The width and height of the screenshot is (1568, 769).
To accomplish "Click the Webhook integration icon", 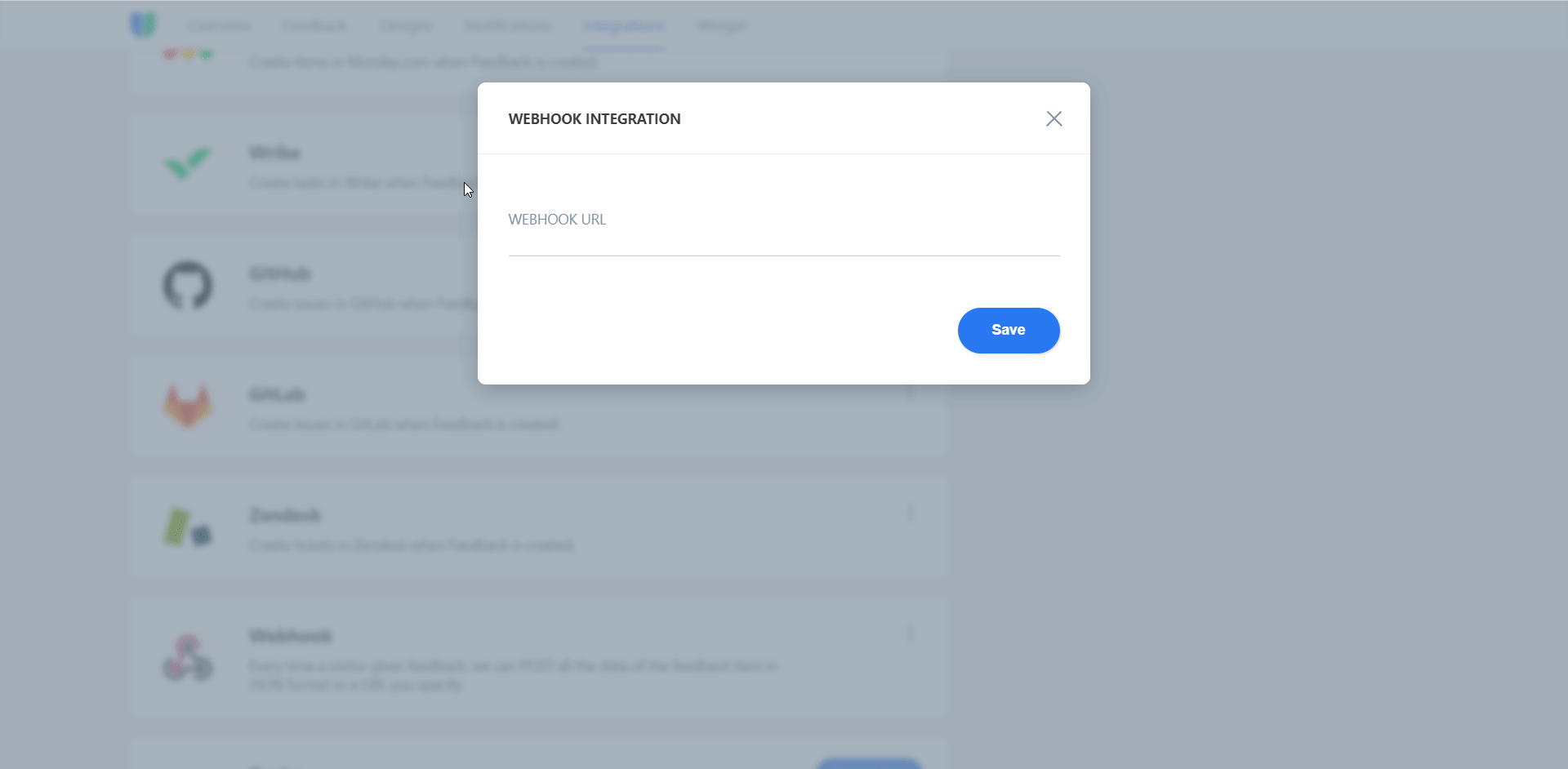I will pos(188,658).
